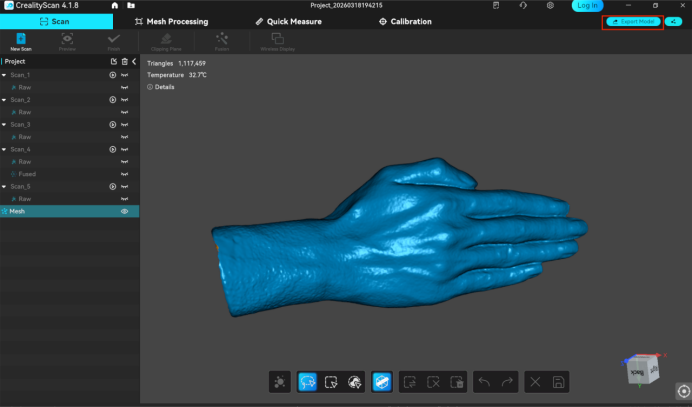Reset view with bottom-right target icon
The image size is (692, 407).
pyautogui.click(x=682, y=391)
